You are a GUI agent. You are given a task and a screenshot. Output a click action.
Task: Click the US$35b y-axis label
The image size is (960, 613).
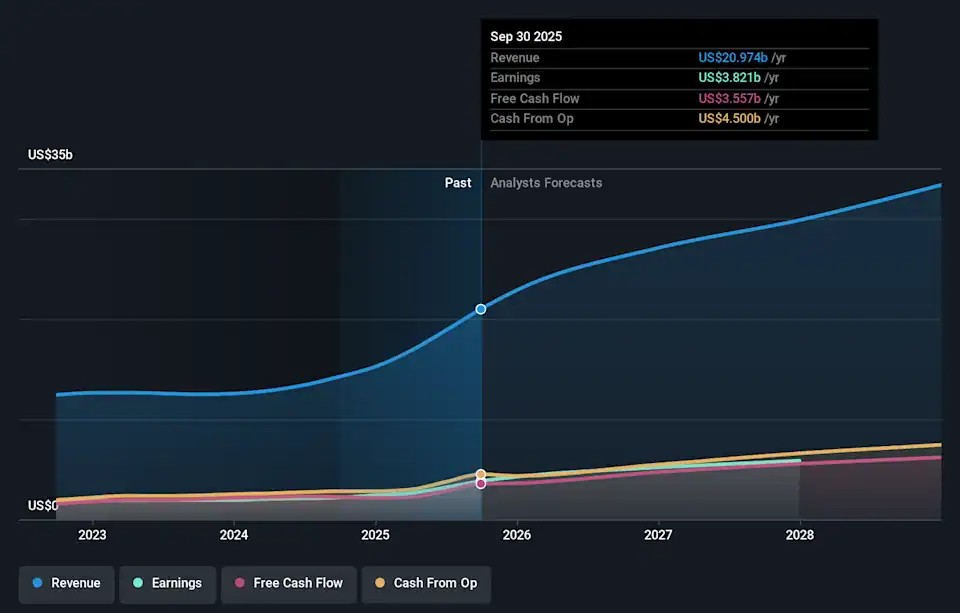click(x=50, y=155)
